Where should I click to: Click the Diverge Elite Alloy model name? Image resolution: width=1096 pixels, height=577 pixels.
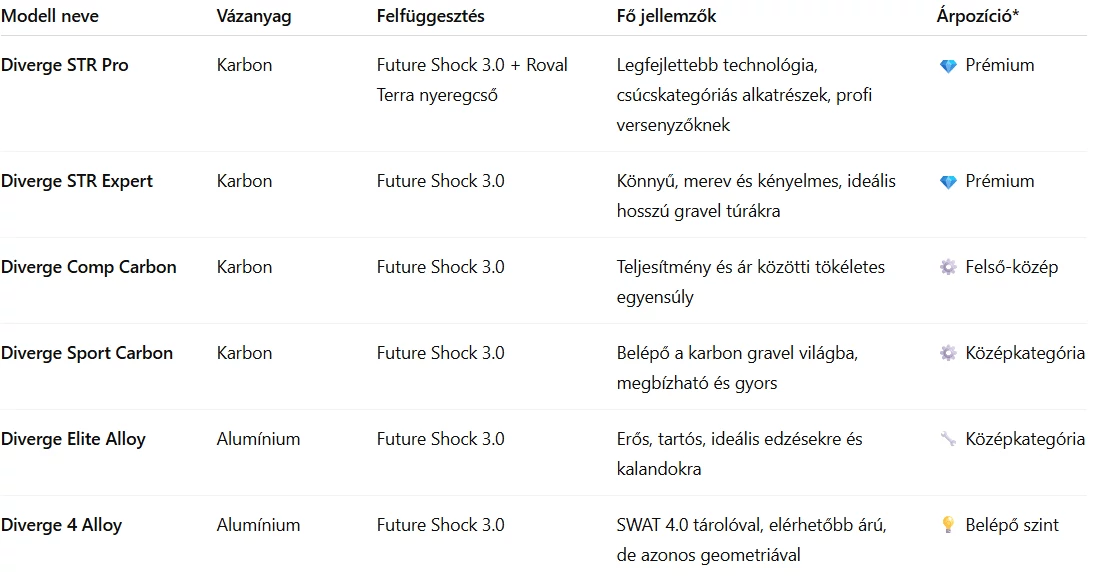(73, 440)
